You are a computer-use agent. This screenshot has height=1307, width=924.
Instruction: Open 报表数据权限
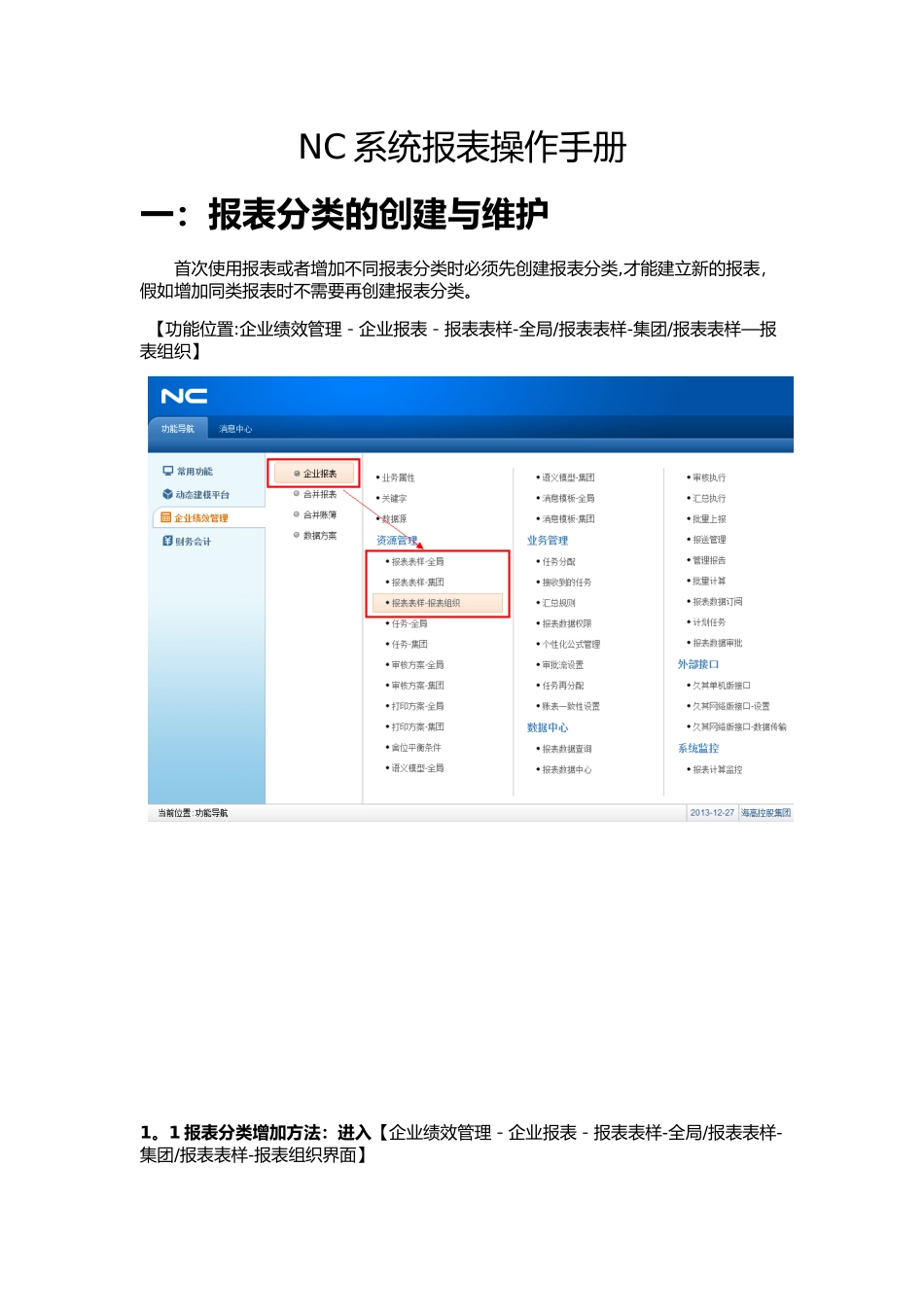click(567, 623)
